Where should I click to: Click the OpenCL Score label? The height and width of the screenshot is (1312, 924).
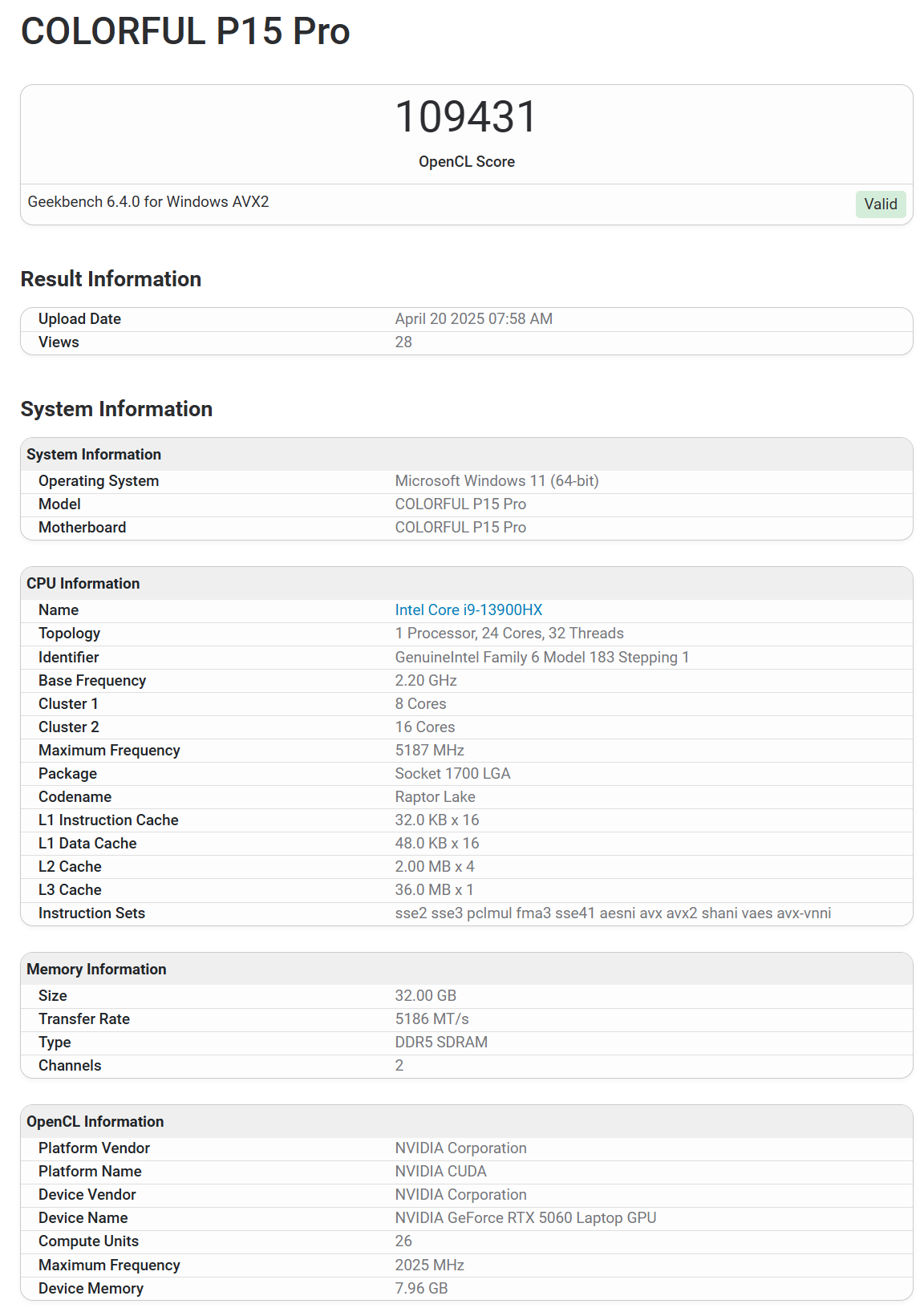467,162
